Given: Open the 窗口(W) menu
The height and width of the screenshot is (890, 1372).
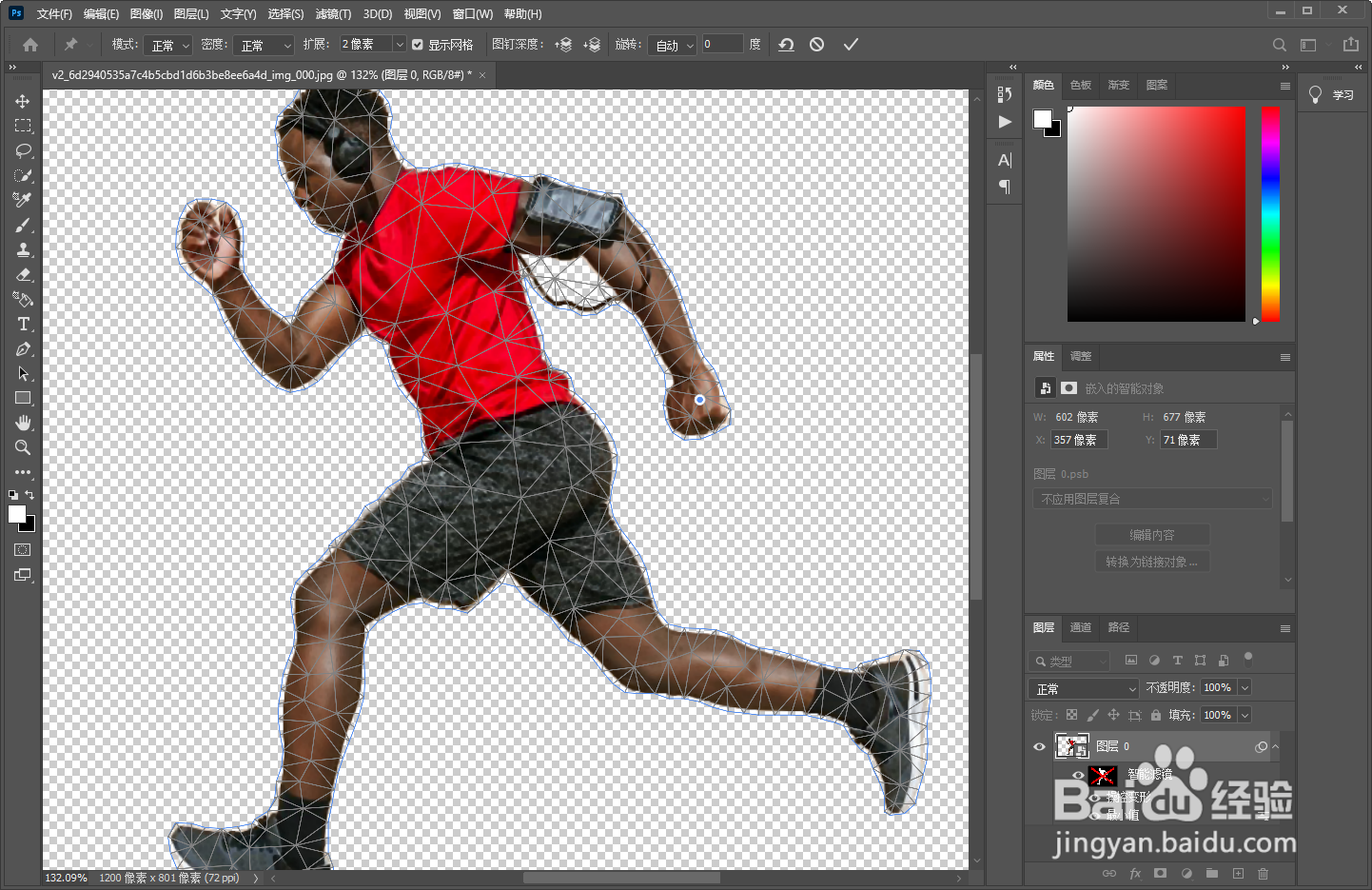Looking at the screenshot, I should pyautogui.click(x=473, y=14).
